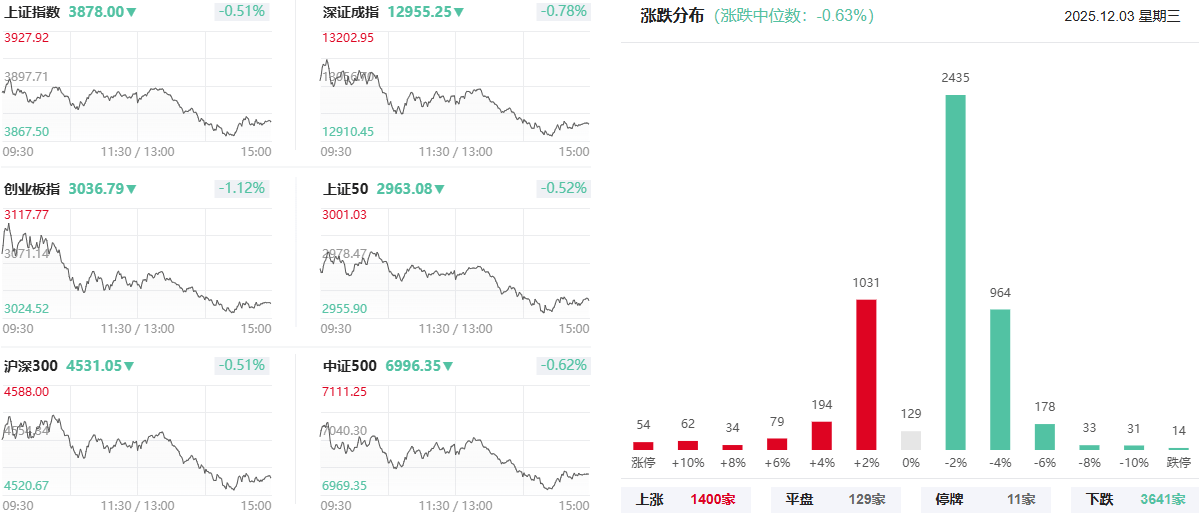Open the 沪深300 index link
Viewport: 1199px width, 515px height.
pos(31,366)
